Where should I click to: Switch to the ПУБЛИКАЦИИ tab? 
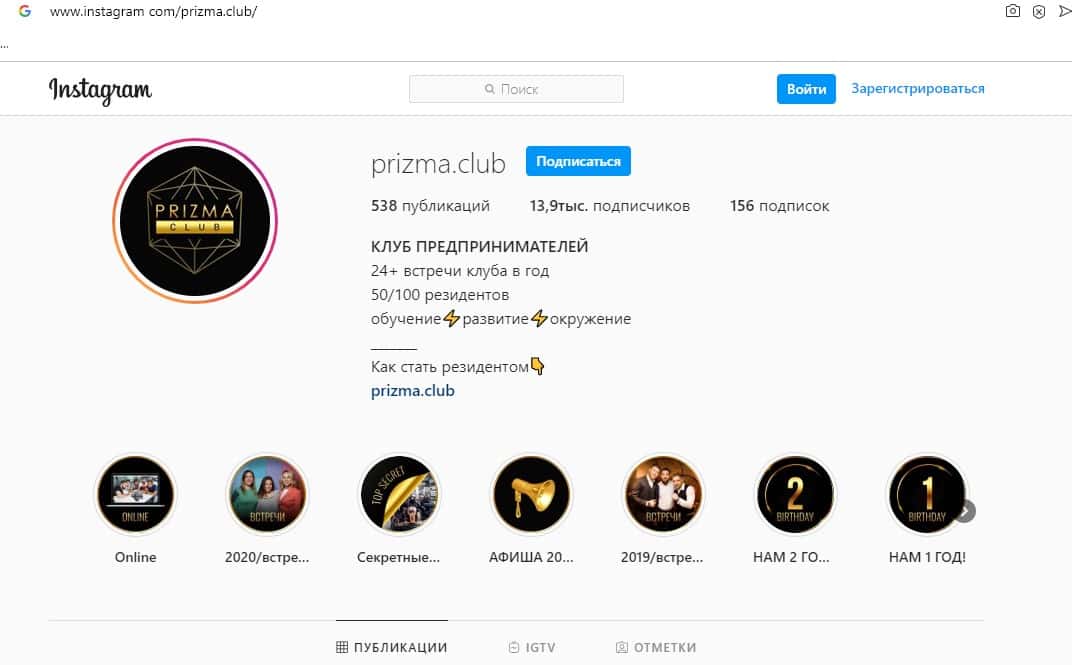392,647
